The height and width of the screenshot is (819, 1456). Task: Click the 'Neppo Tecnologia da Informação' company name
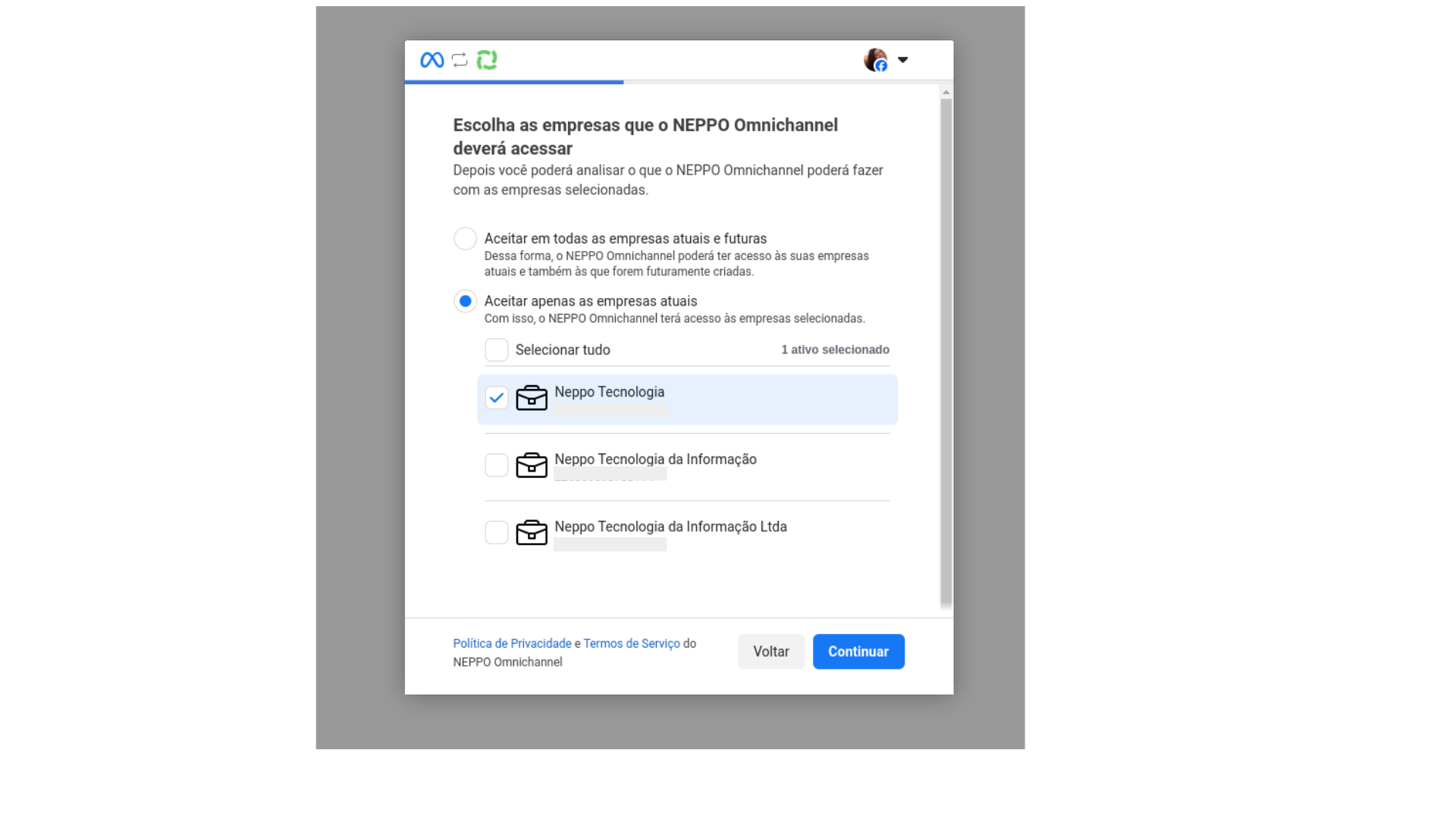[x=655, y=460]
